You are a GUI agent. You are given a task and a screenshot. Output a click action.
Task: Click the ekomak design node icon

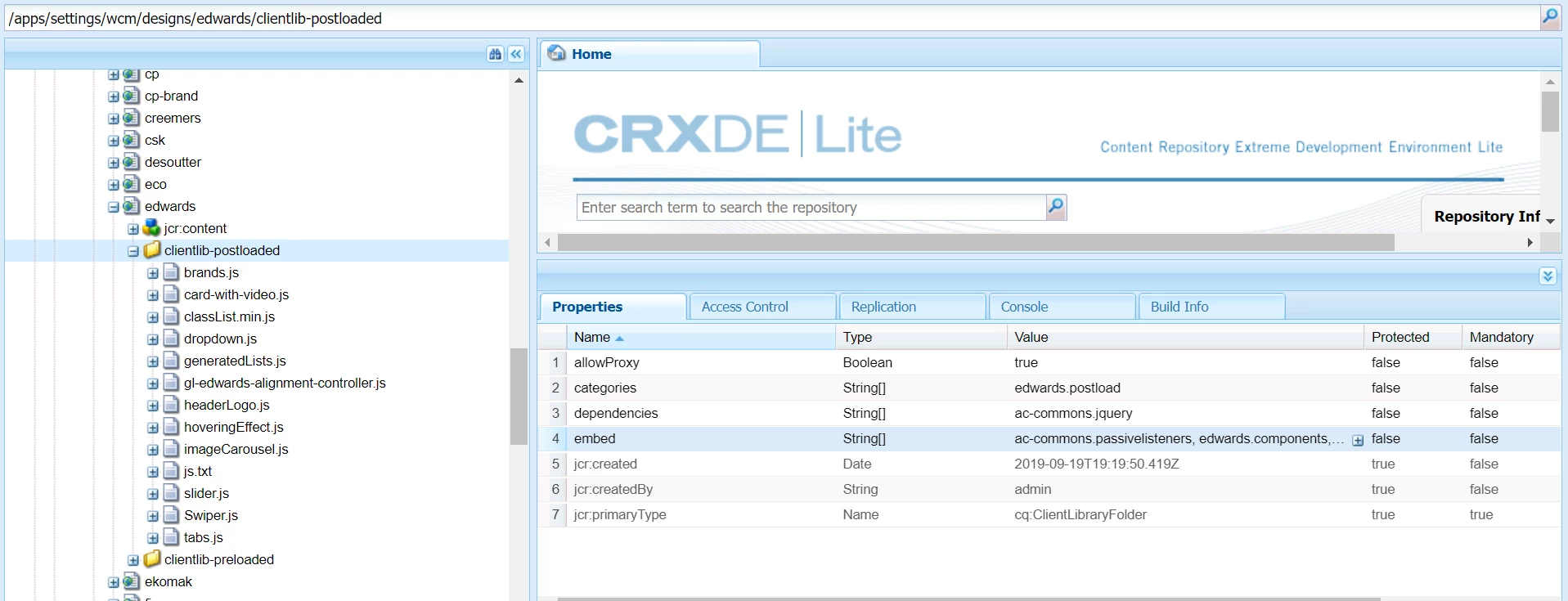click(131, 581)
